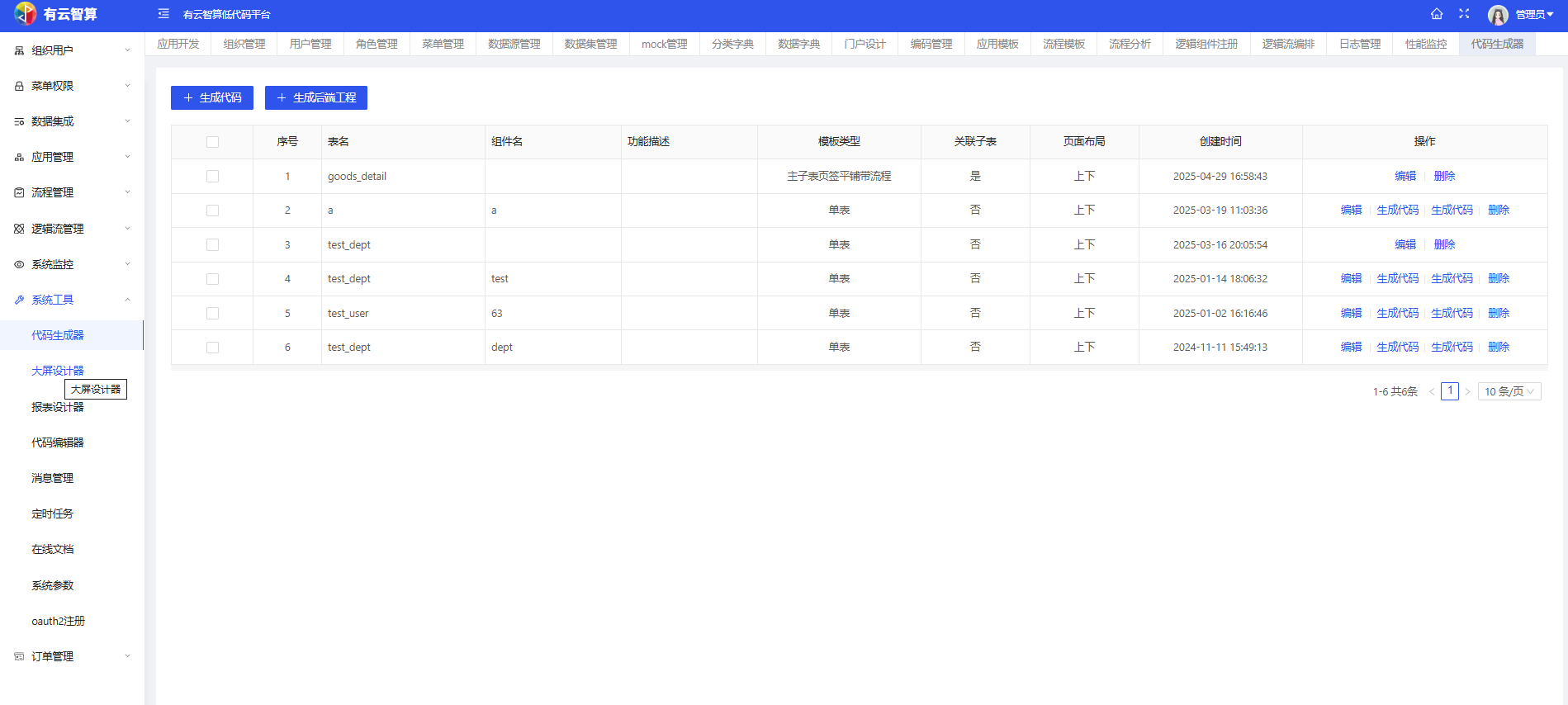Open 报表设计器 in the sidebar
This screenshot has height=705, width=1568.
coord(58,407)
